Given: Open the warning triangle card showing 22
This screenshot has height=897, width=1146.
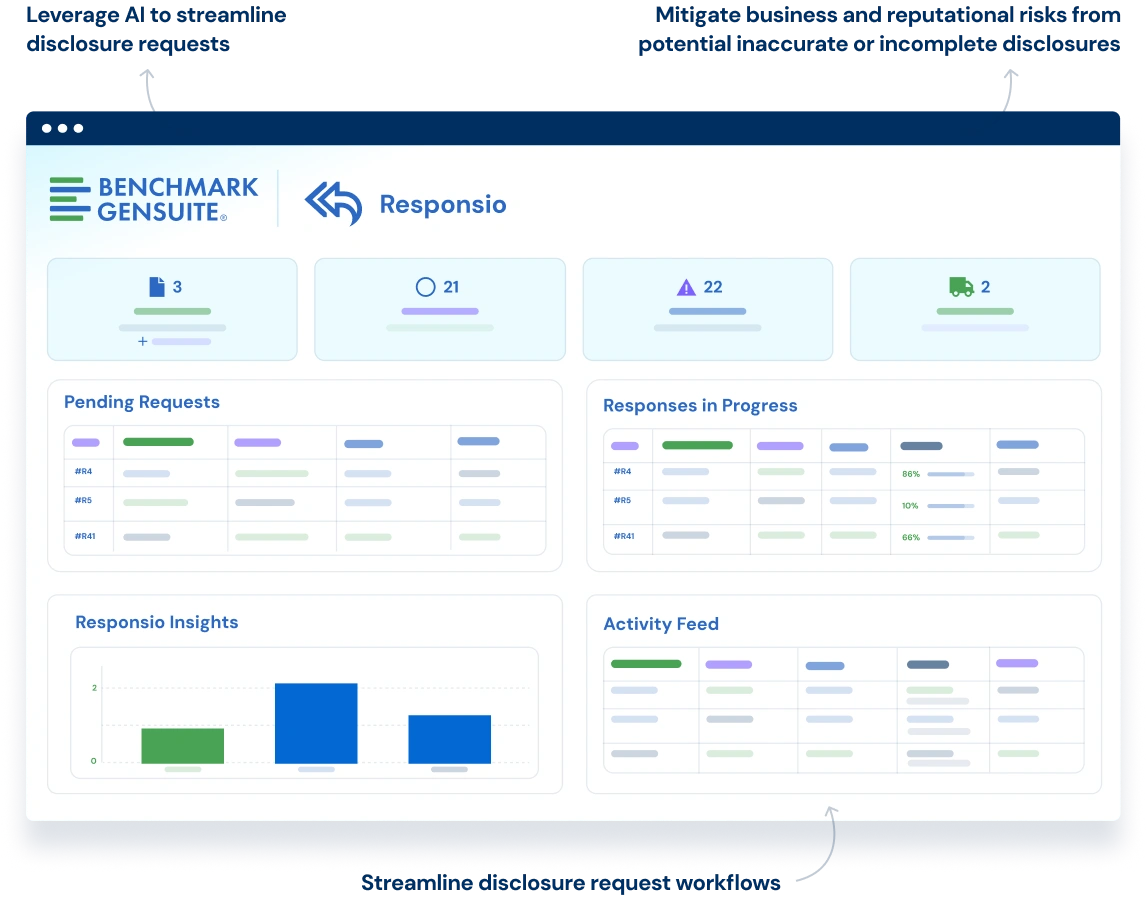Looking at the screenshot, I should 707,309.
